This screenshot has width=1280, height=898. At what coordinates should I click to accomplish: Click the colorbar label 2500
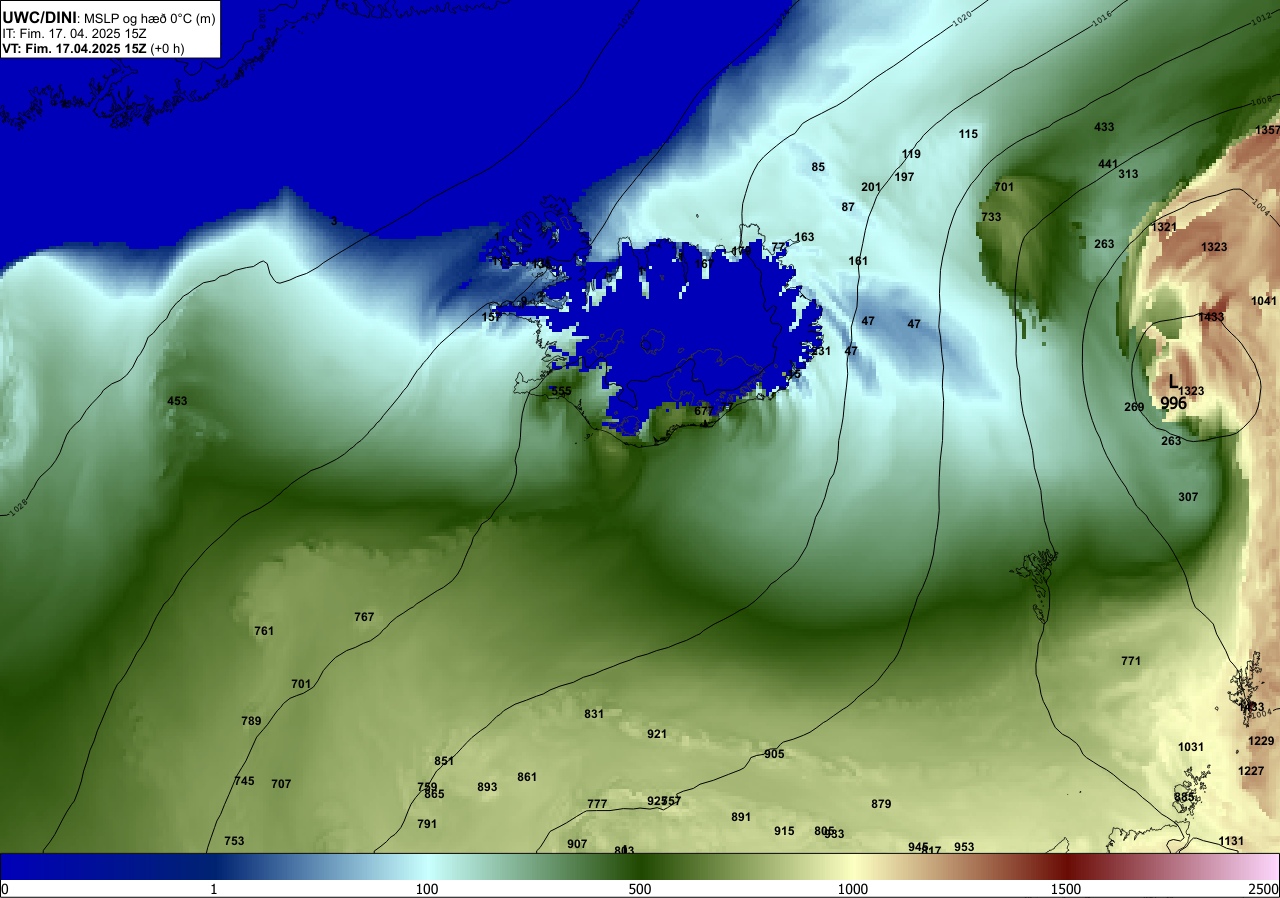point(1265,889)
